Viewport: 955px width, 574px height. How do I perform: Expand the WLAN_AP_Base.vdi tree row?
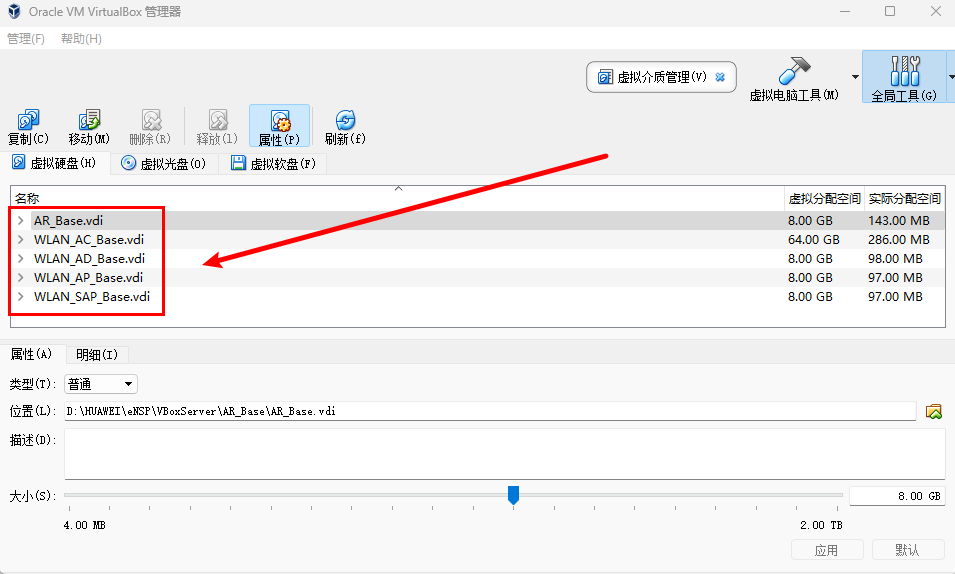[21, 277]
